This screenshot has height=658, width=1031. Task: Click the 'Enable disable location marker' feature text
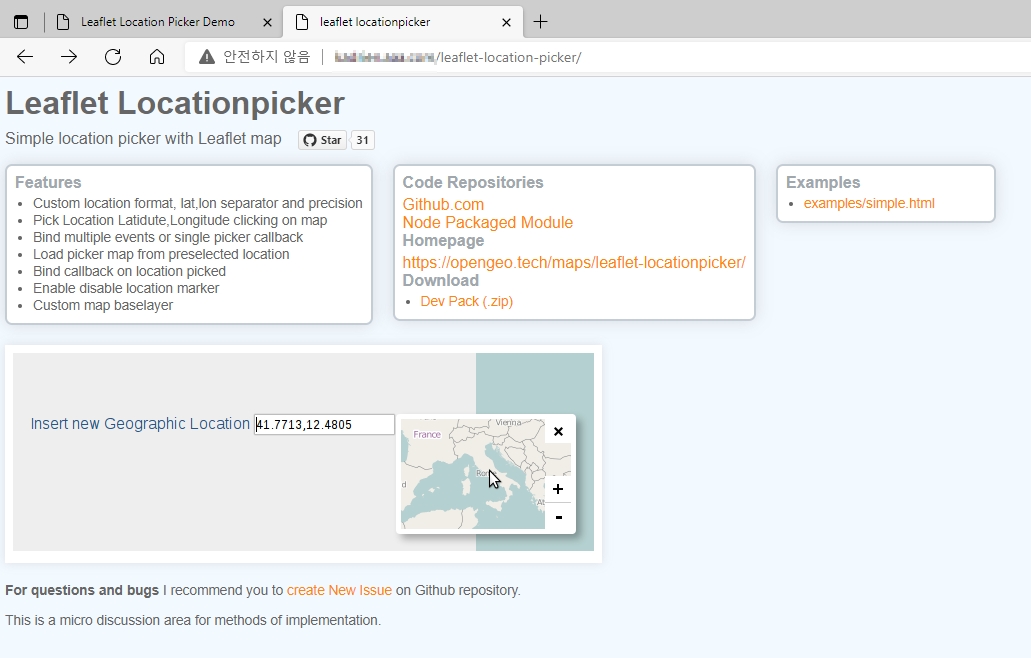126,288
